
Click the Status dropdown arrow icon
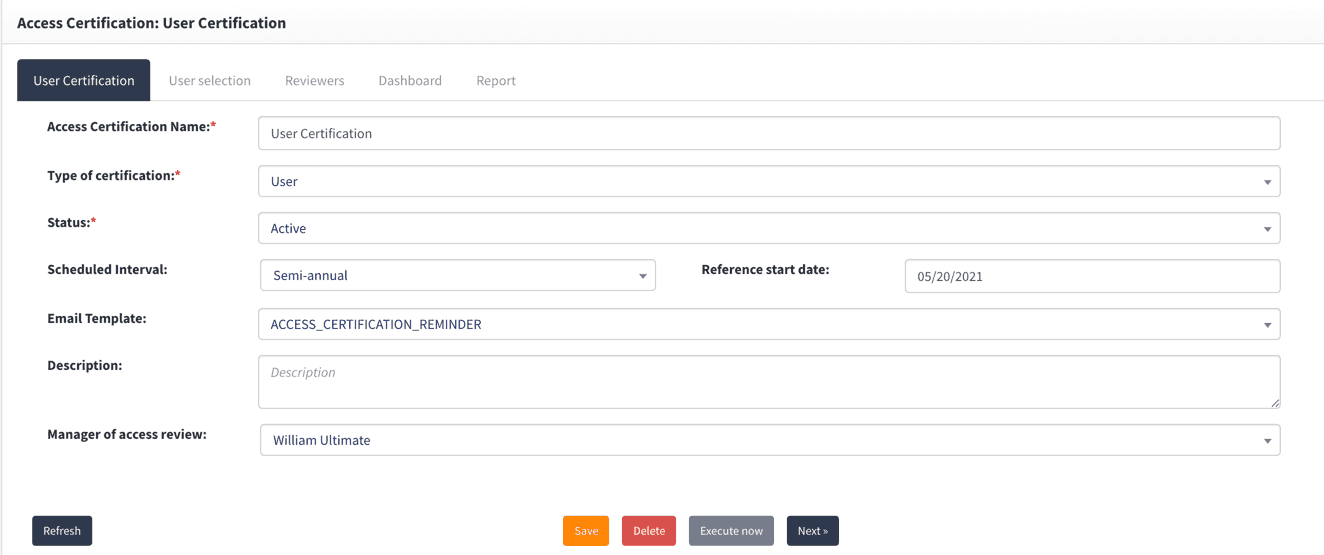(x=1267, y=229)
